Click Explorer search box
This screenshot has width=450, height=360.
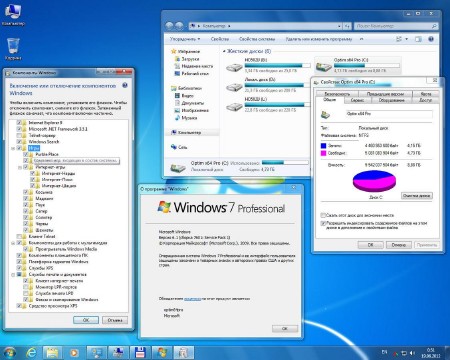396,26
